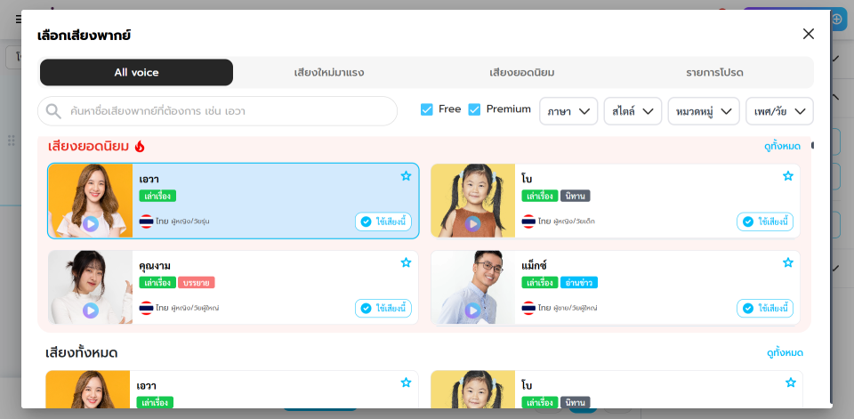
Task: Click the Thai flag on แม็กซ์ card
Action: [x=528, y=308]
